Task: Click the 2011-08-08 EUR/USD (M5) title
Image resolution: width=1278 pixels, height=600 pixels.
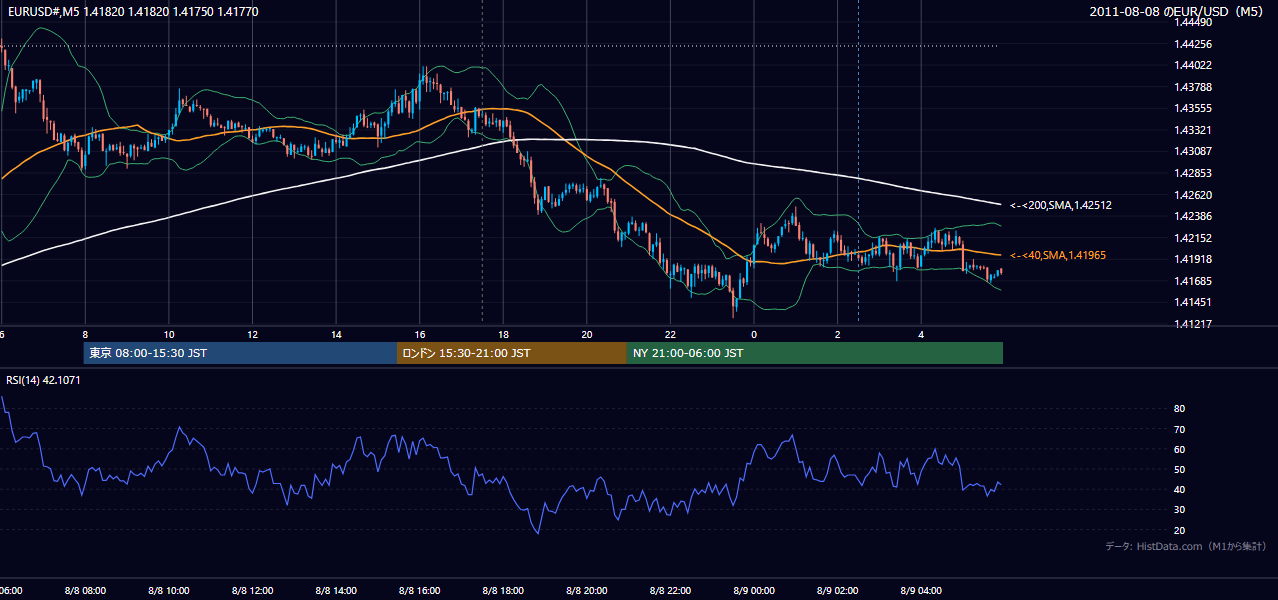Action: pos(1178,11)
